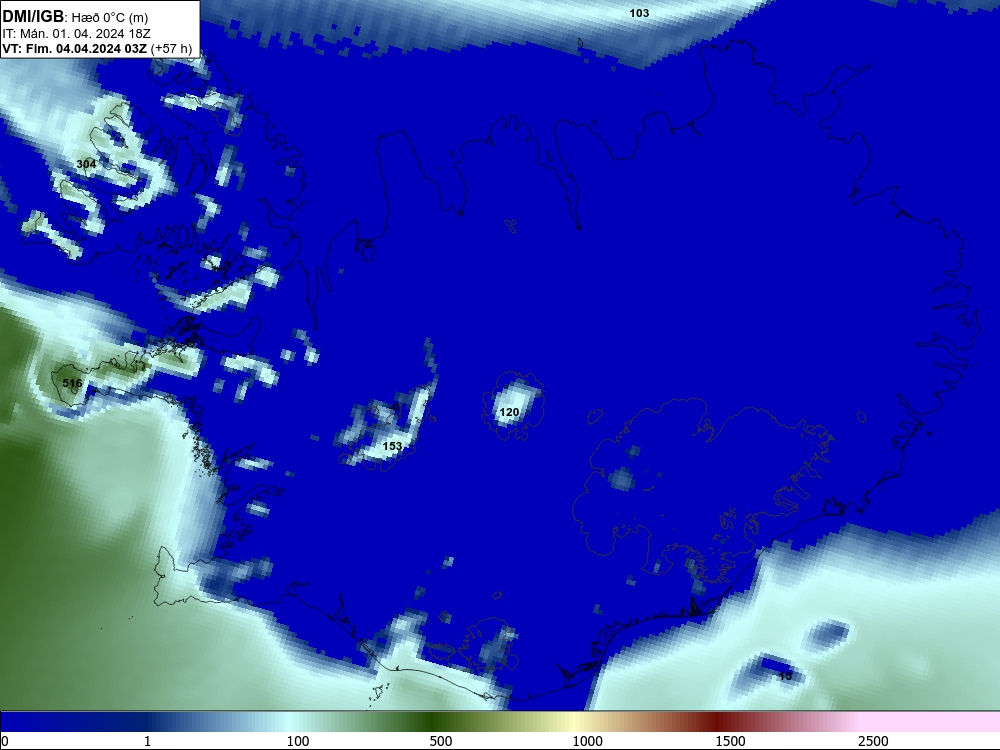Screen dimensions: 1000x750
Task: Click the colorbar tick label 2500
Action: click(873, 741)
